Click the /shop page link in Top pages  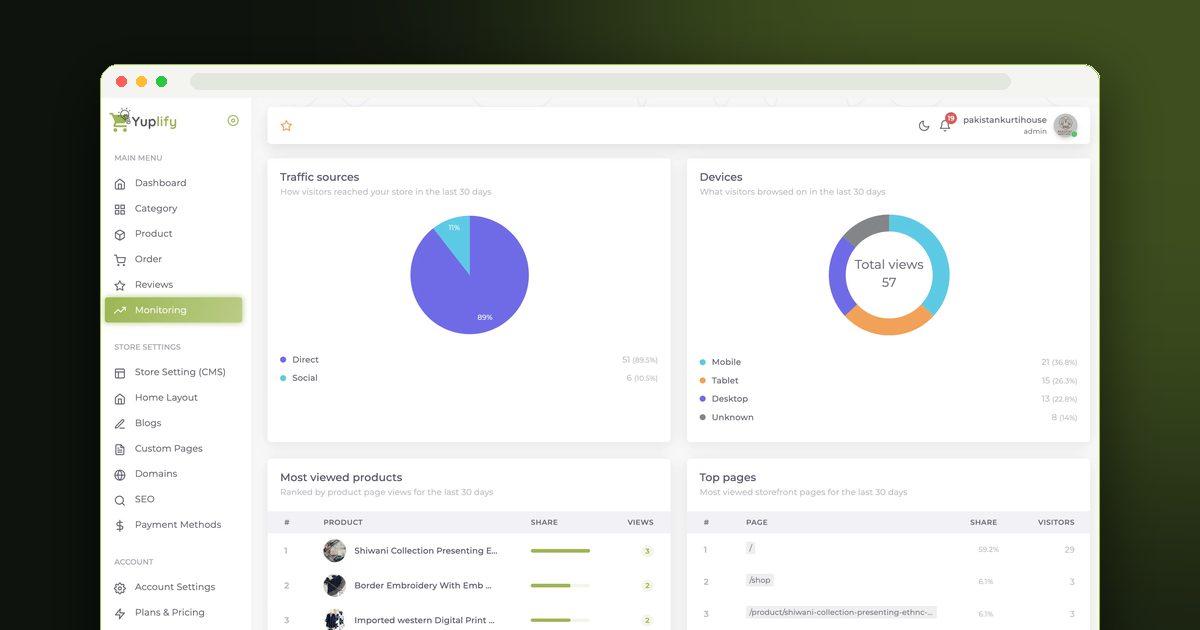pos(760,580)
